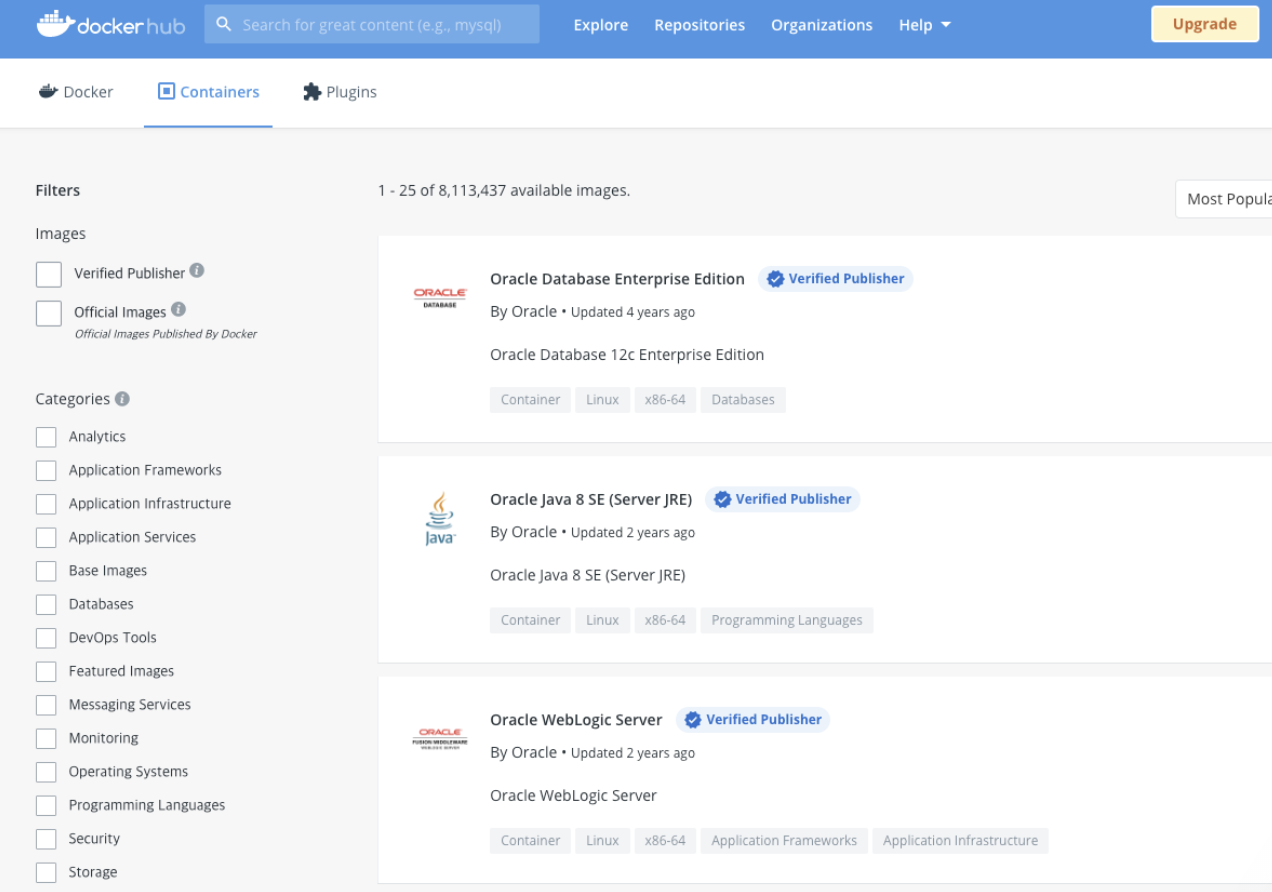Image resolution: width=1272 pixels, height=892 pixels.
Task: Click the Containers tab square icon
Action: [166, 92]
